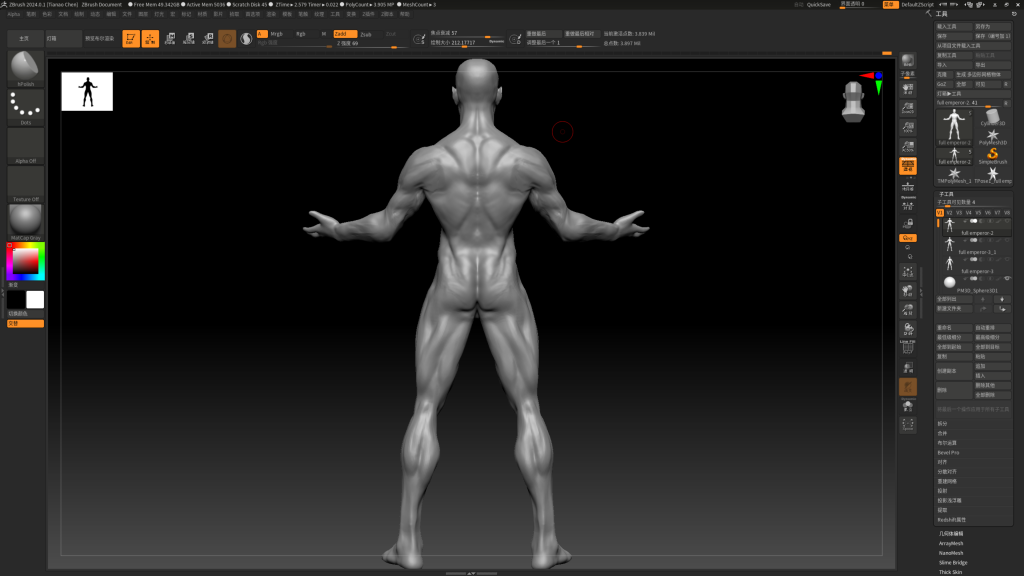Open the Texture Off selector
This screenshot has width=1024, height=576.
[x=25, y=184]
